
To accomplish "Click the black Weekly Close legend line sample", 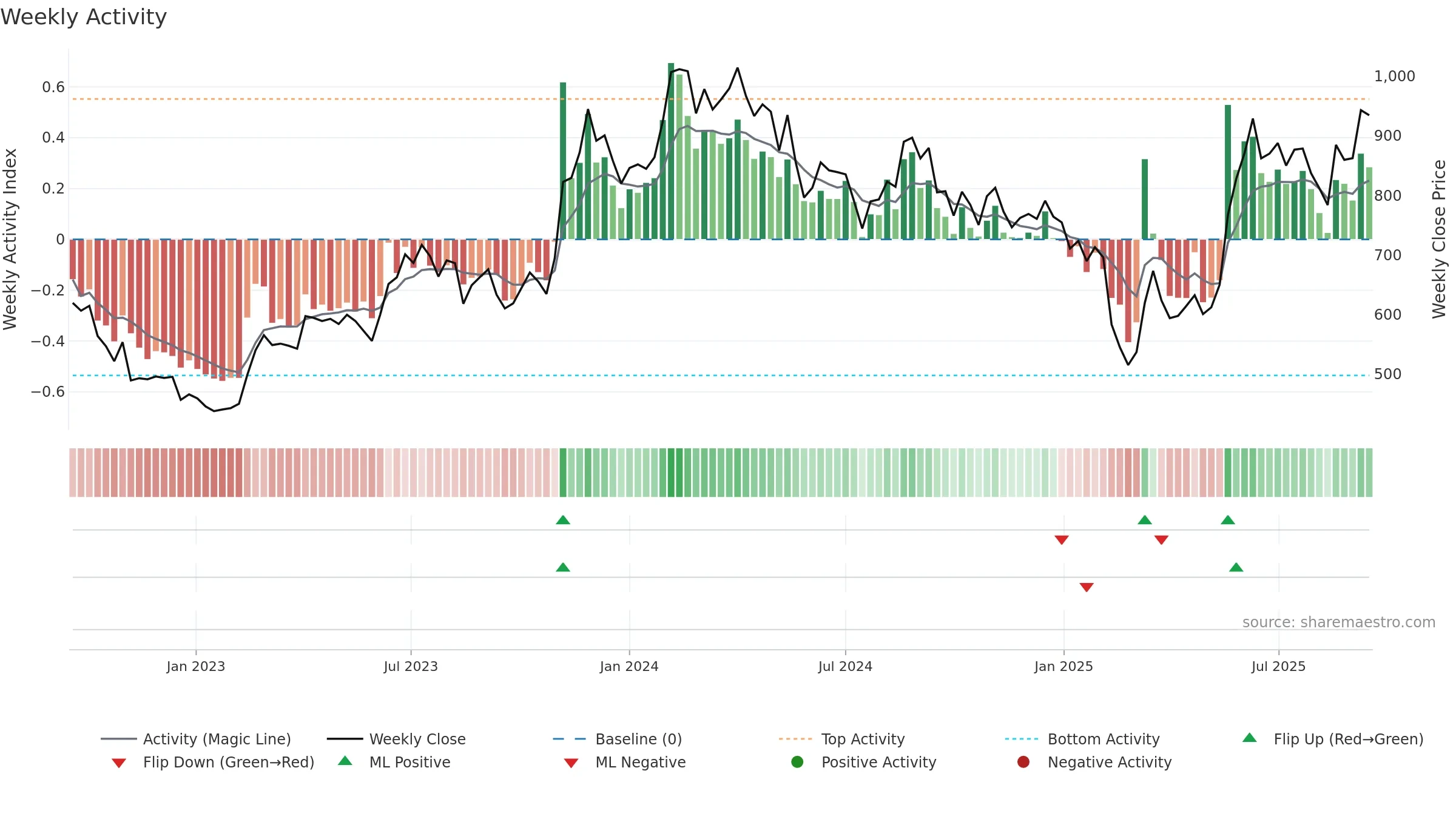I will coord(345,739).
